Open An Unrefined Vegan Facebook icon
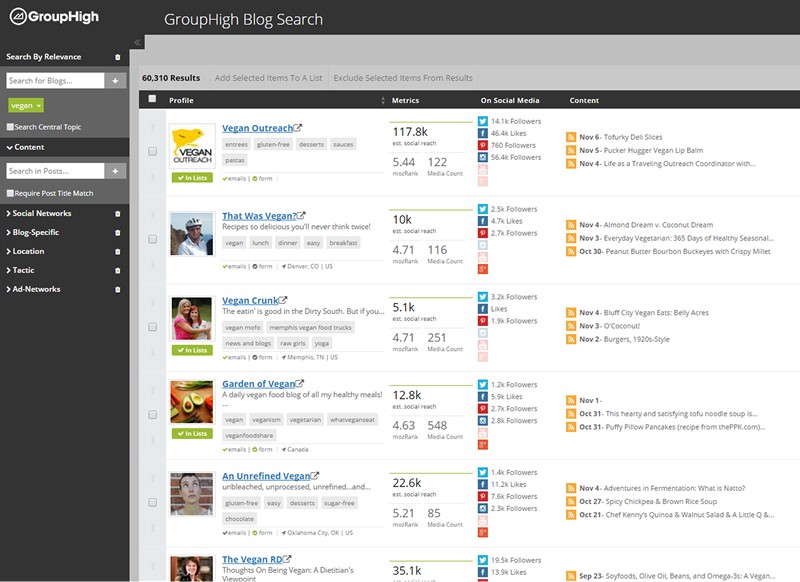Screen dimensions: 800x582 click(483, 484)
